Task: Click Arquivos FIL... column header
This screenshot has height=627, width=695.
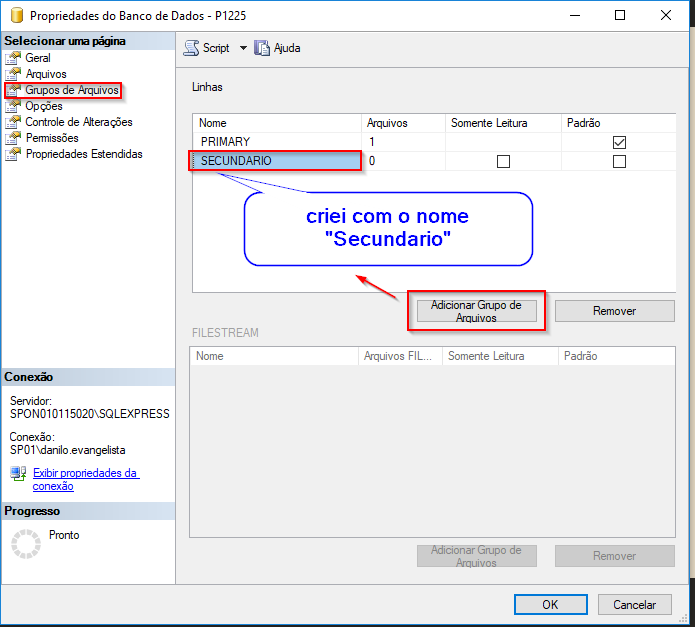Action: (400, 356)
